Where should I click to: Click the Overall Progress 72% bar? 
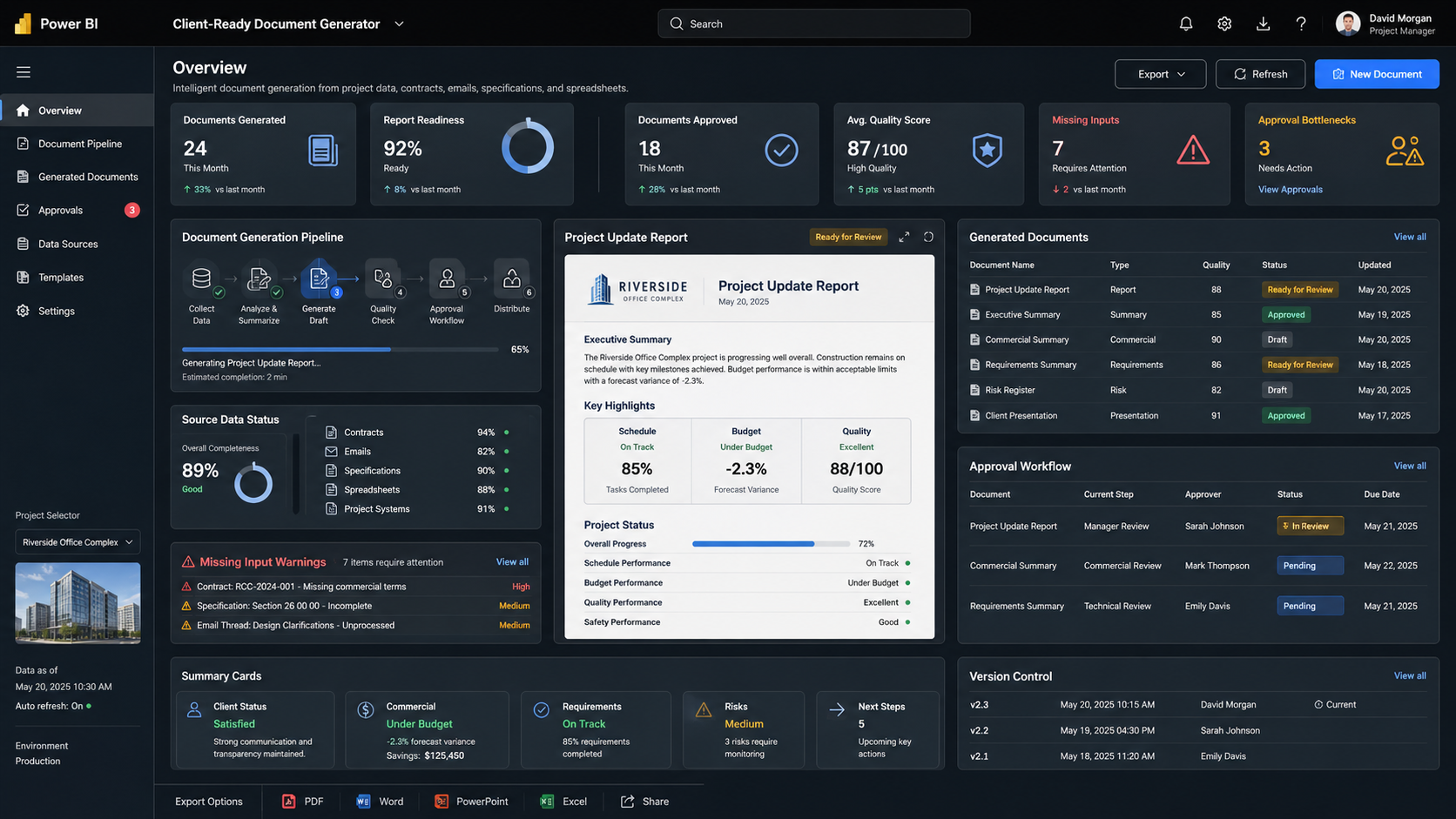coord(771,544)
